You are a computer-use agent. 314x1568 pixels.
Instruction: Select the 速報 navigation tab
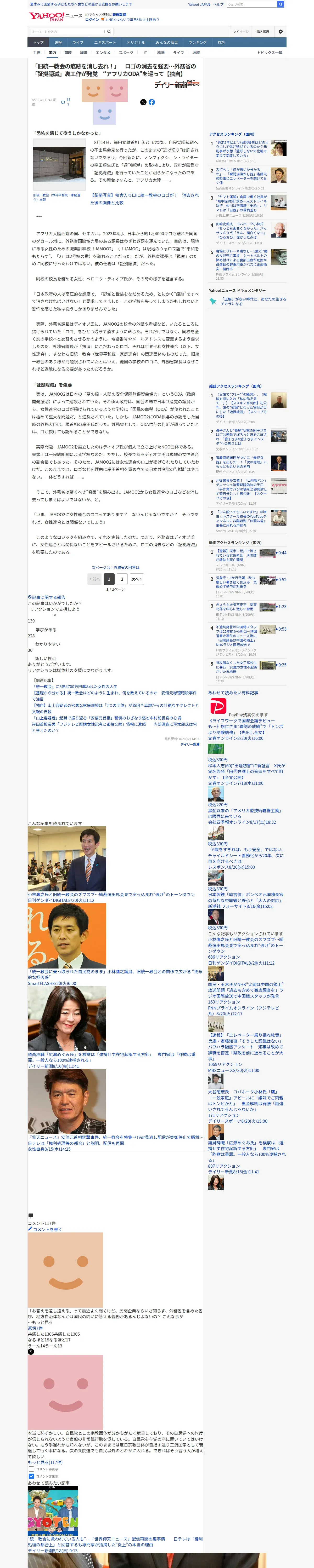[58, 43]
